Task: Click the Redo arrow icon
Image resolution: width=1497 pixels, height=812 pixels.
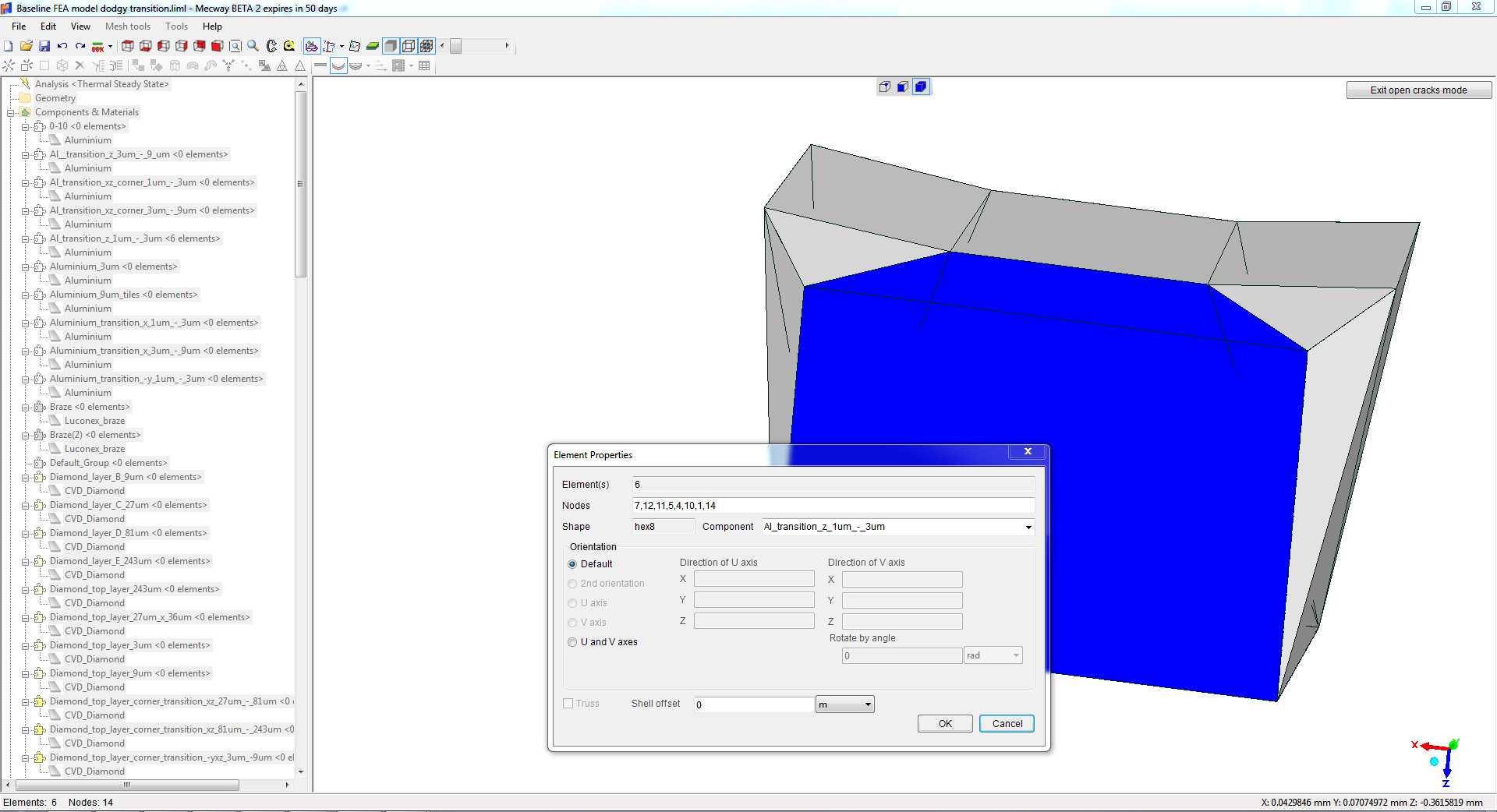Action: (x=80, y=46)
